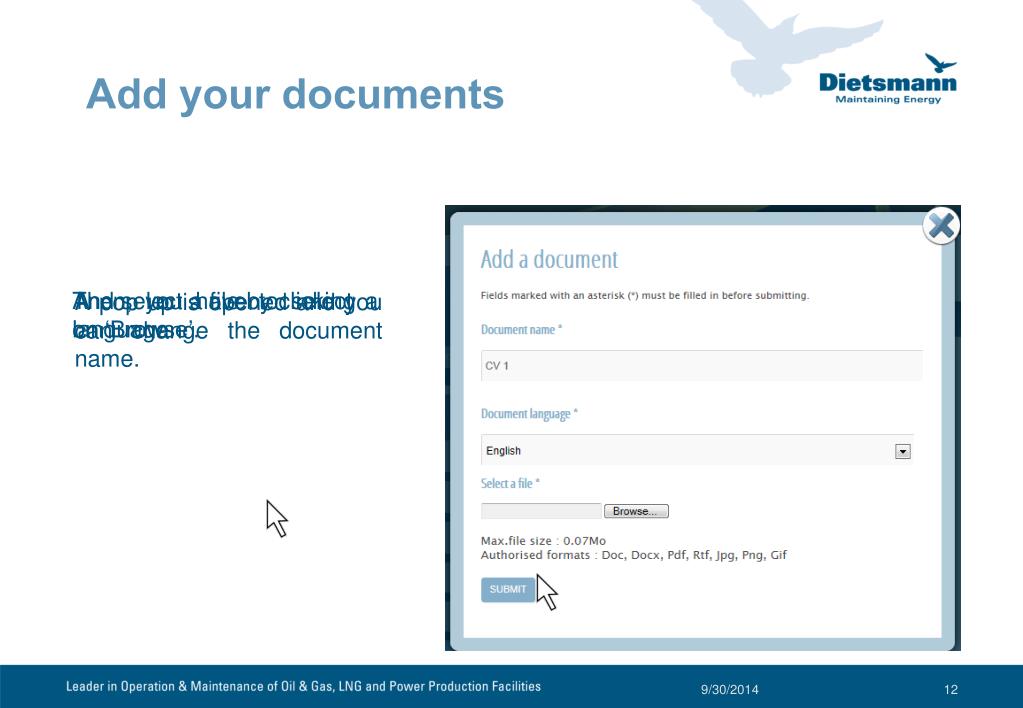Click the 'Max.file size : 0.07Mo' text
Image resolution: width=1023 pixels, height=708 pixels.
543,541
